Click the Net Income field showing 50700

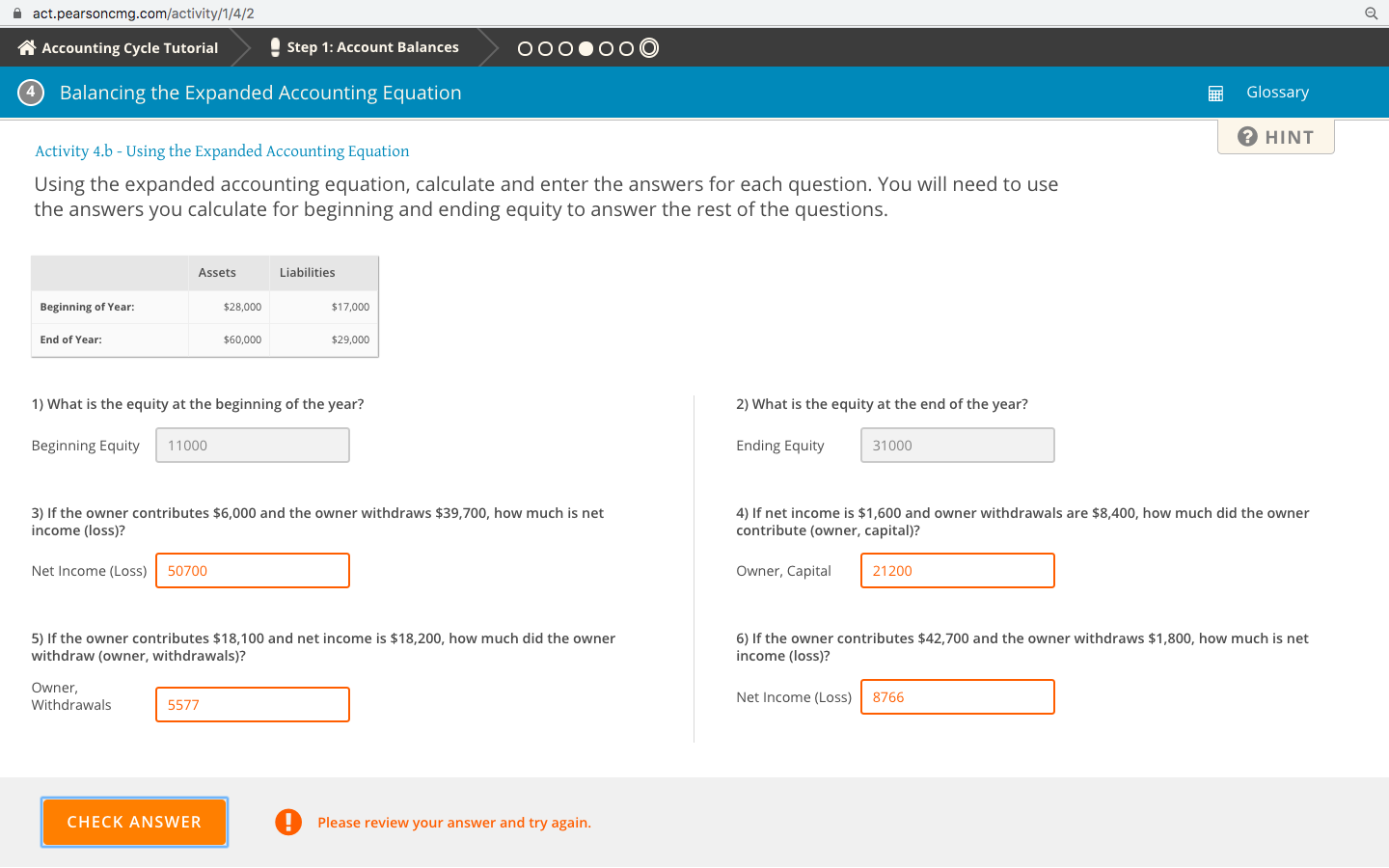252,570
